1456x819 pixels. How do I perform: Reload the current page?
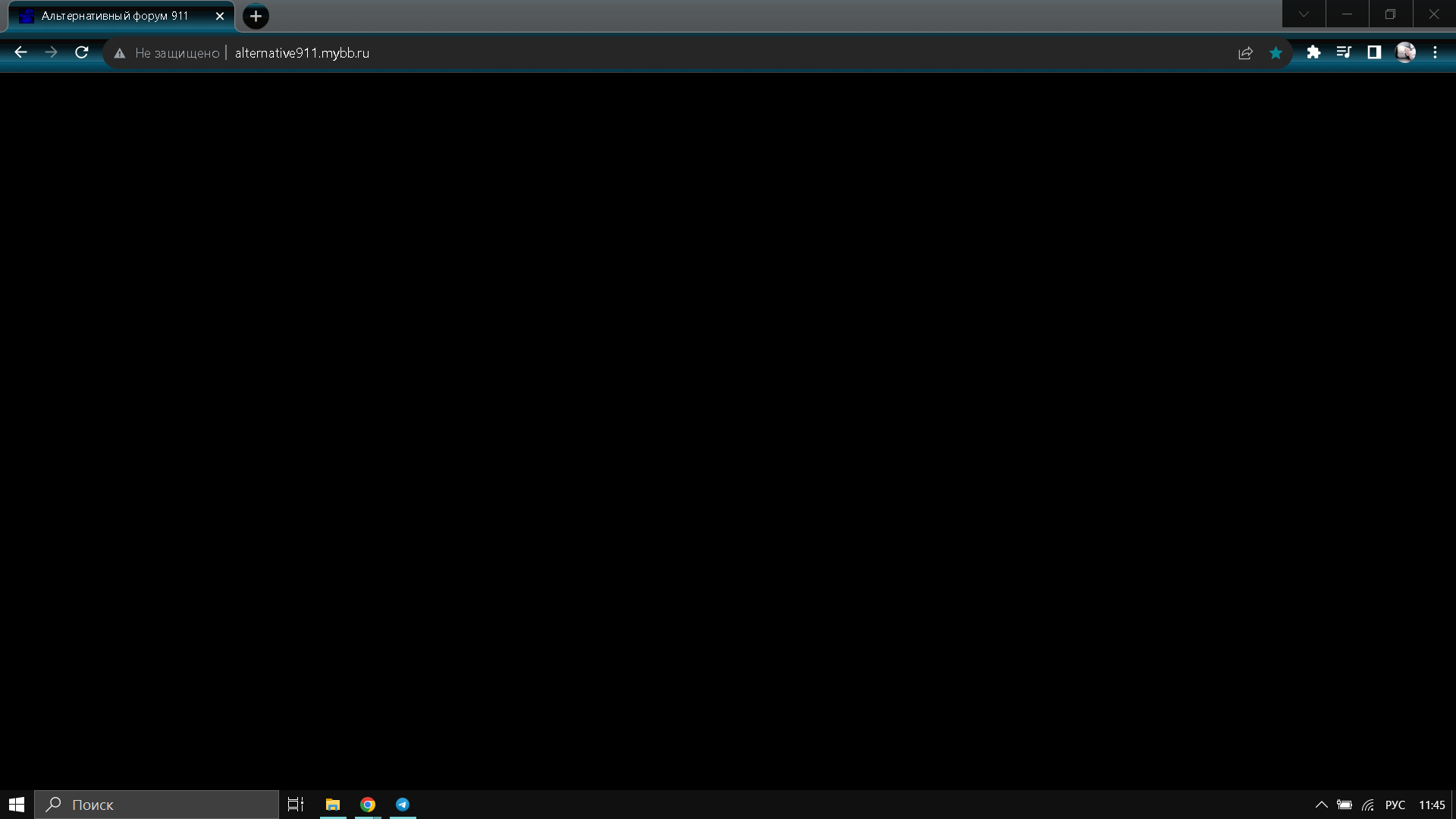[x=82, y=52]
